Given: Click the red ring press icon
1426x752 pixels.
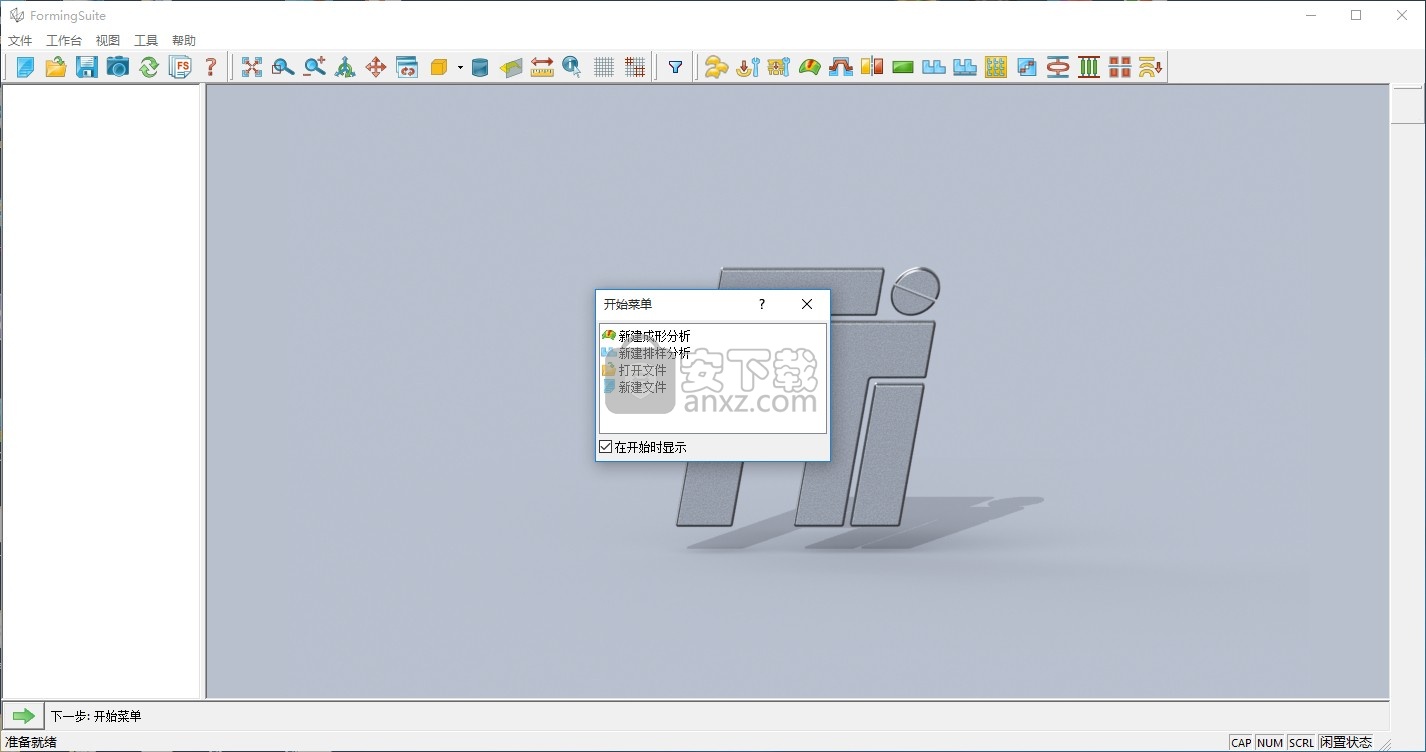Looking at the screenshot, I should [x=1057, y=67].
